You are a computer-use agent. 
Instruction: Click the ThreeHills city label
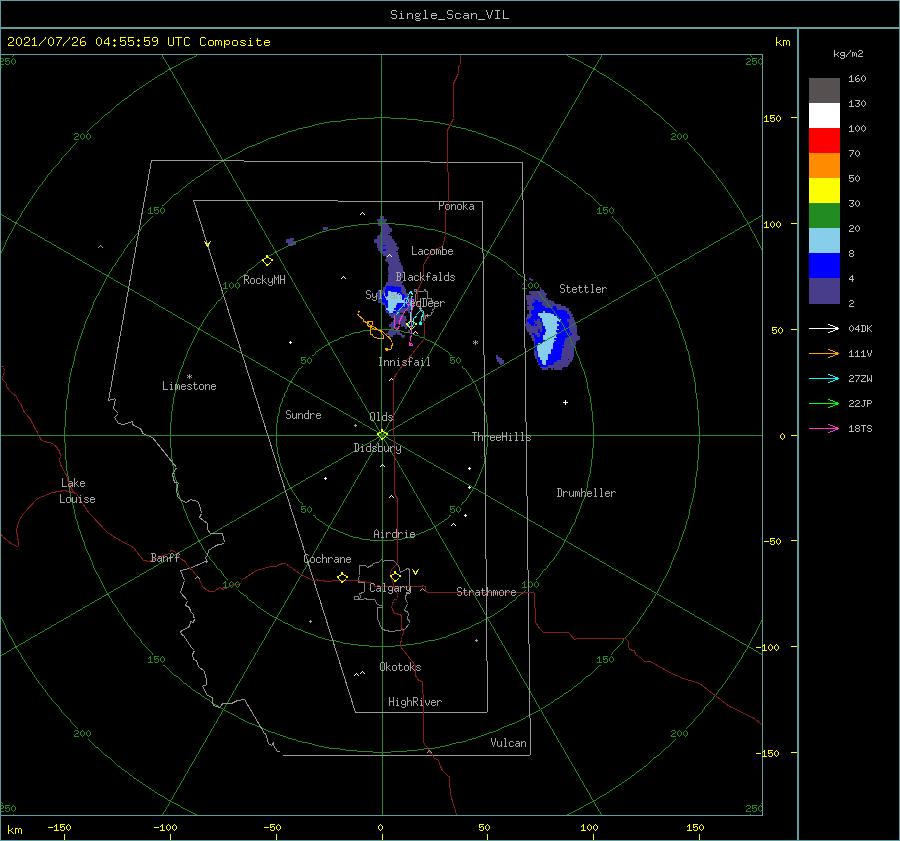502,437
